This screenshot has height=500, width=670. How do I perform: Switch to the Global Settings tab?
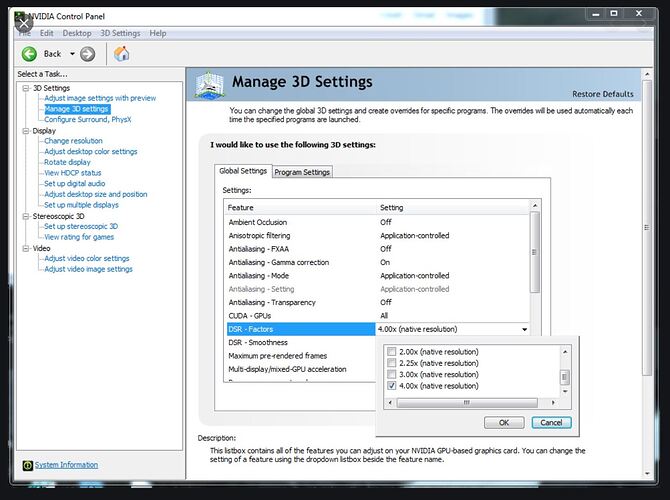click(243, 171)
